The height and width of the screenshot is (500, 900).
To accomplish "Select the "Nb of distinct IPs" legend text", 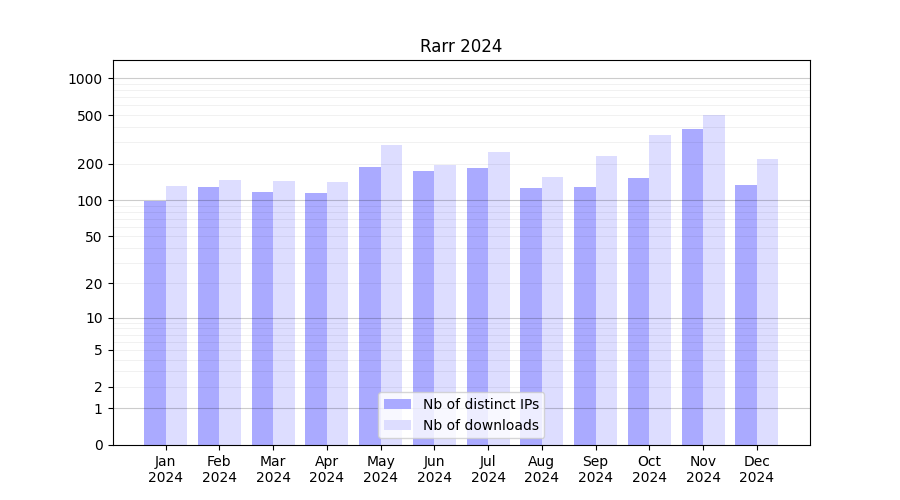I will click(x=480, y=404).
